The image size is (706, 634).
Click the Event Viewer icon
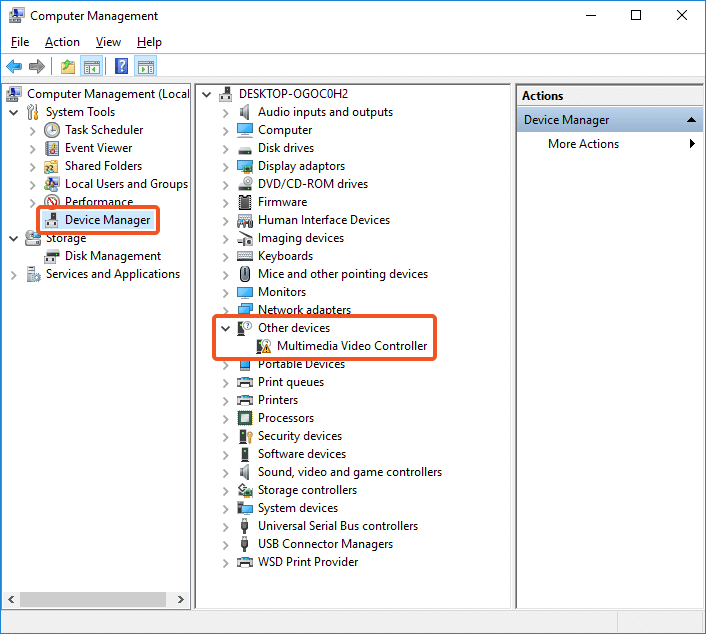point(52,148)
